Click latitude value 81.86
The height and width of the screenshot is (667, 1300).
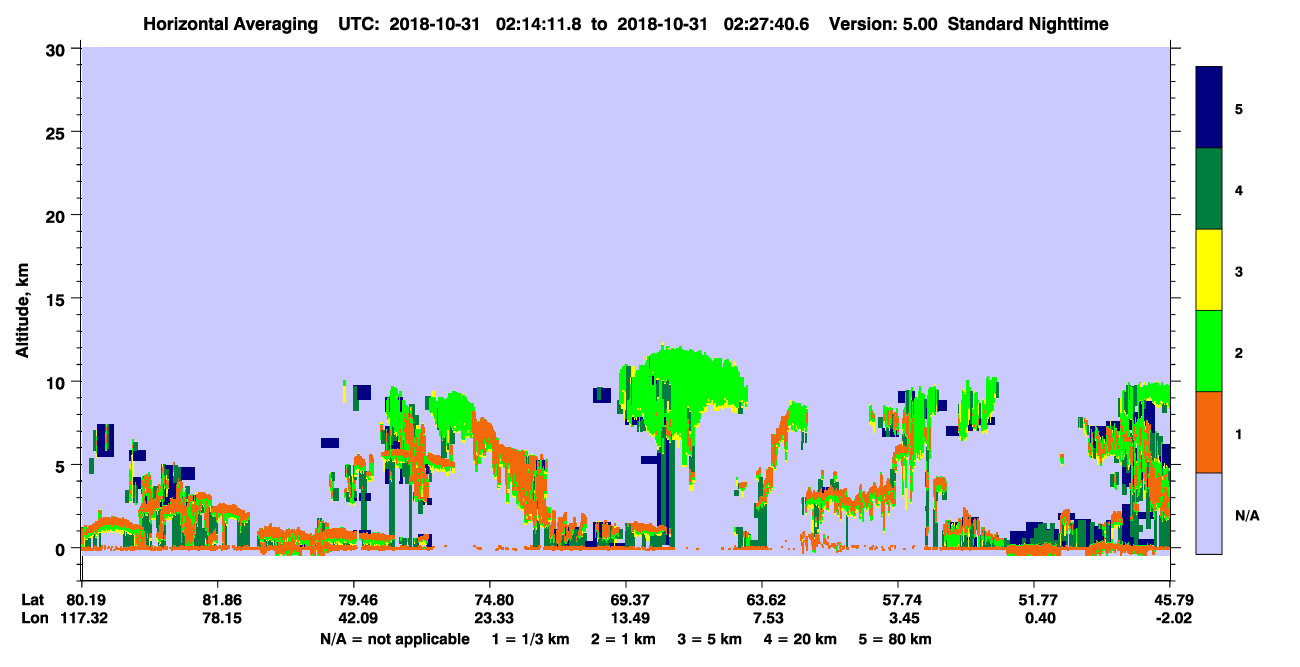point(218,600)
